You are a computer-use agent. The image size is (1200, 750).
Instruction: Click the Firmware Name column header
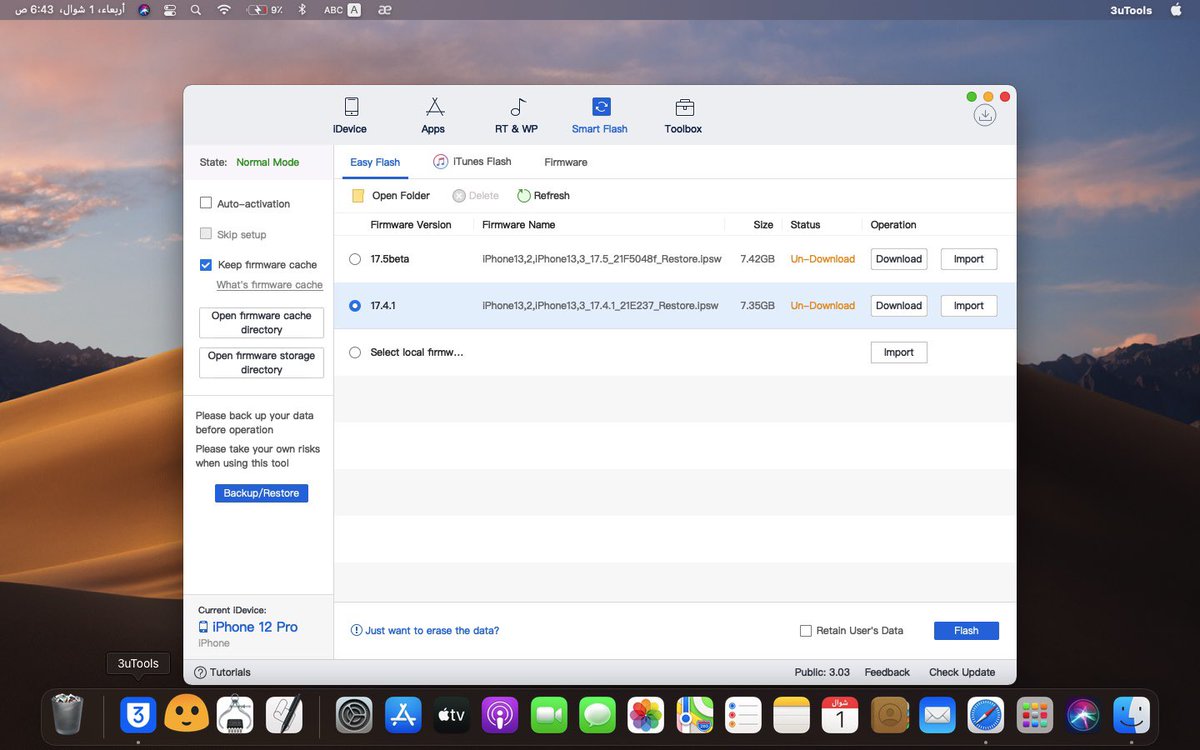click(518, 225)
